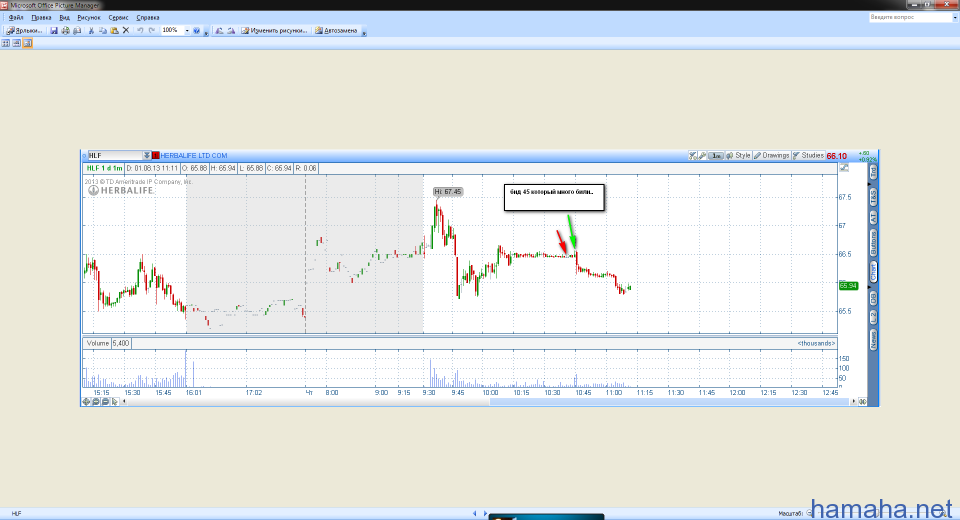Click small chart icon below Studies
The width and height of the screenshot is (960, 520).
pyautogui.click(x=844, y=168)
